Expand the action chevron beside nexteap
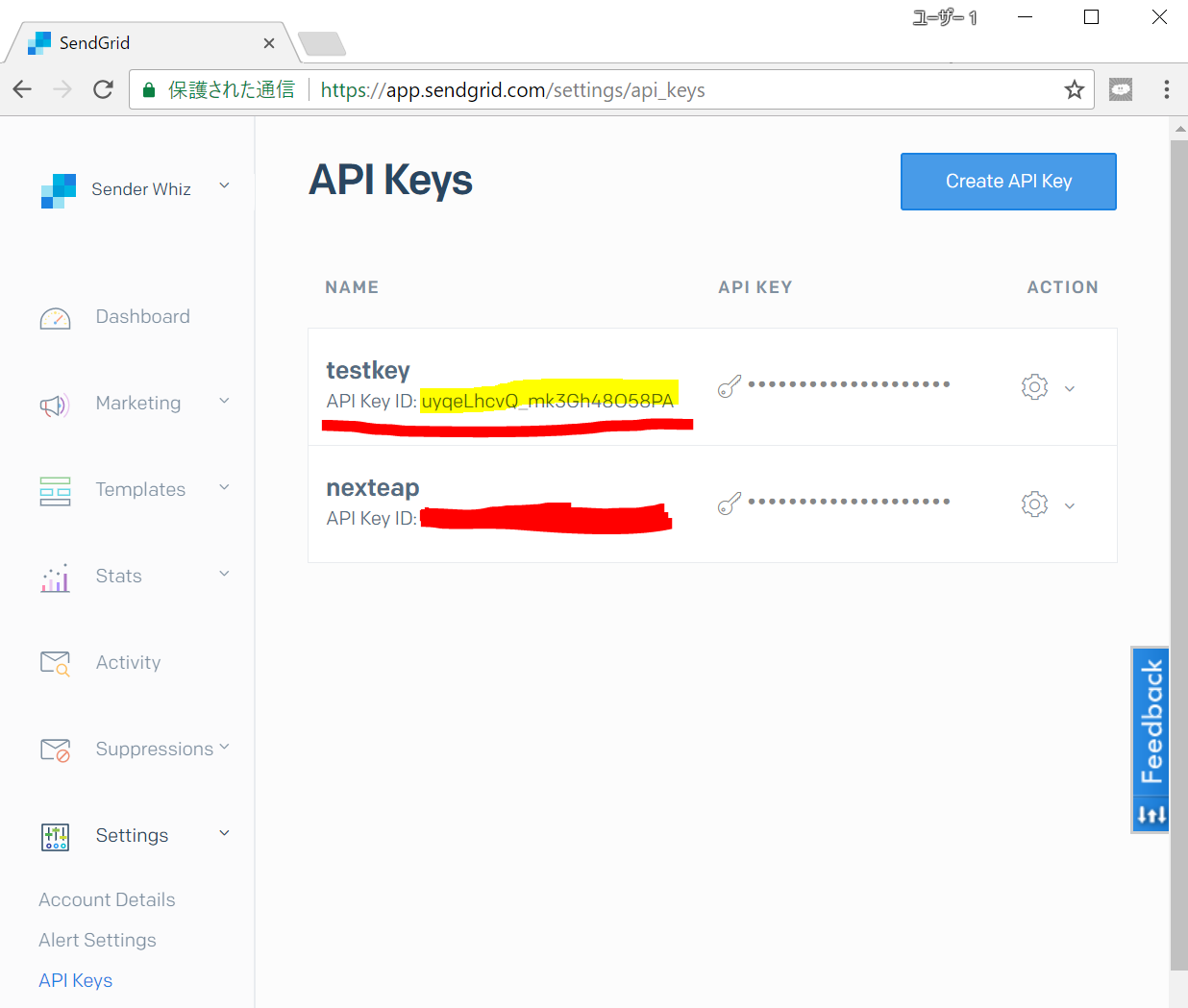This screenshot has height=1008, width=1188. pos(1070,504)
